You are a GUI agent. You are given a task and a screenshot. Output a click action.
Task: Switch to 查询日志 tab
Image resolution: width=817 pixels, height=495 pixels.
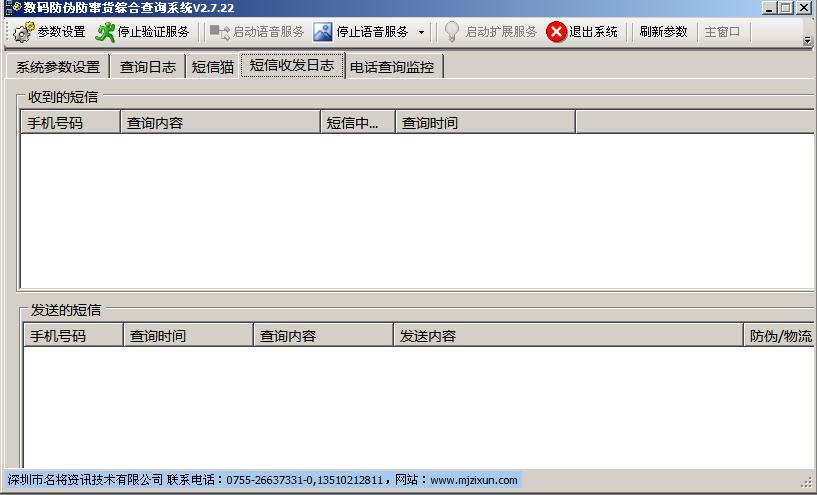click(148, 67)
